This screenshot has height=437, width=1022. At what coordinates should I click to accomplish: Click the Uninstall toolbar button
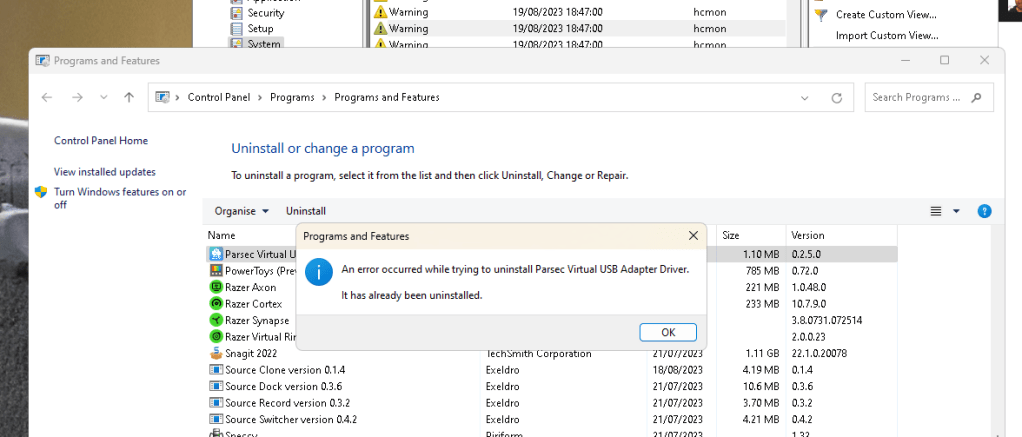tap(306, 211)
